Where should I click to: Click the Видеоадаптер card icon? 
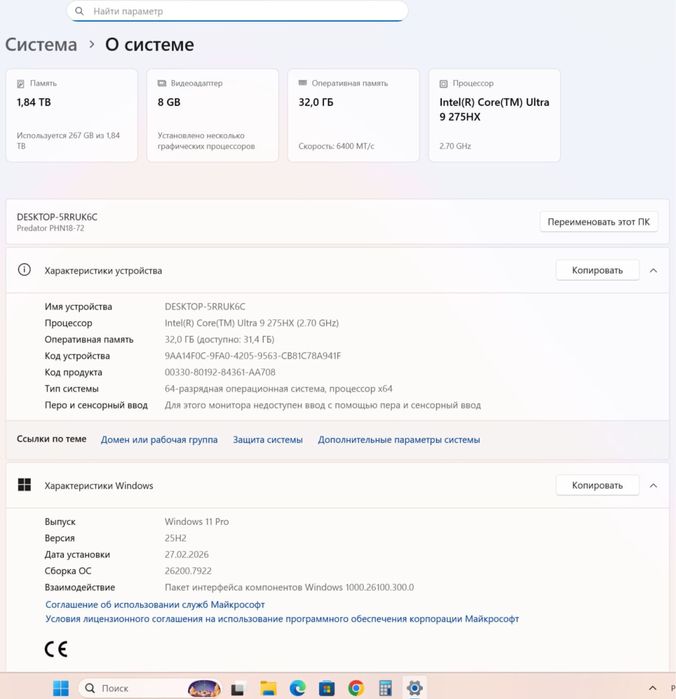[x=162, y=83]
